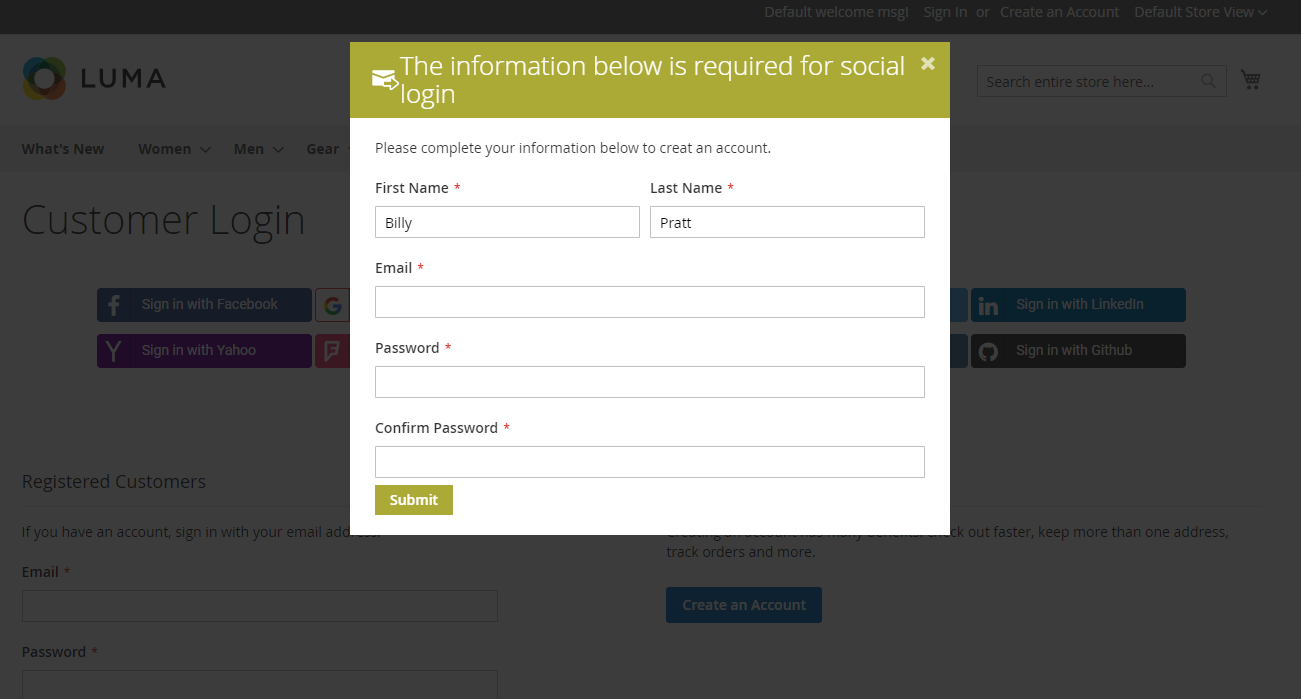
Task: Expand the Default Store View dropdown
Action: point(1200,12)
